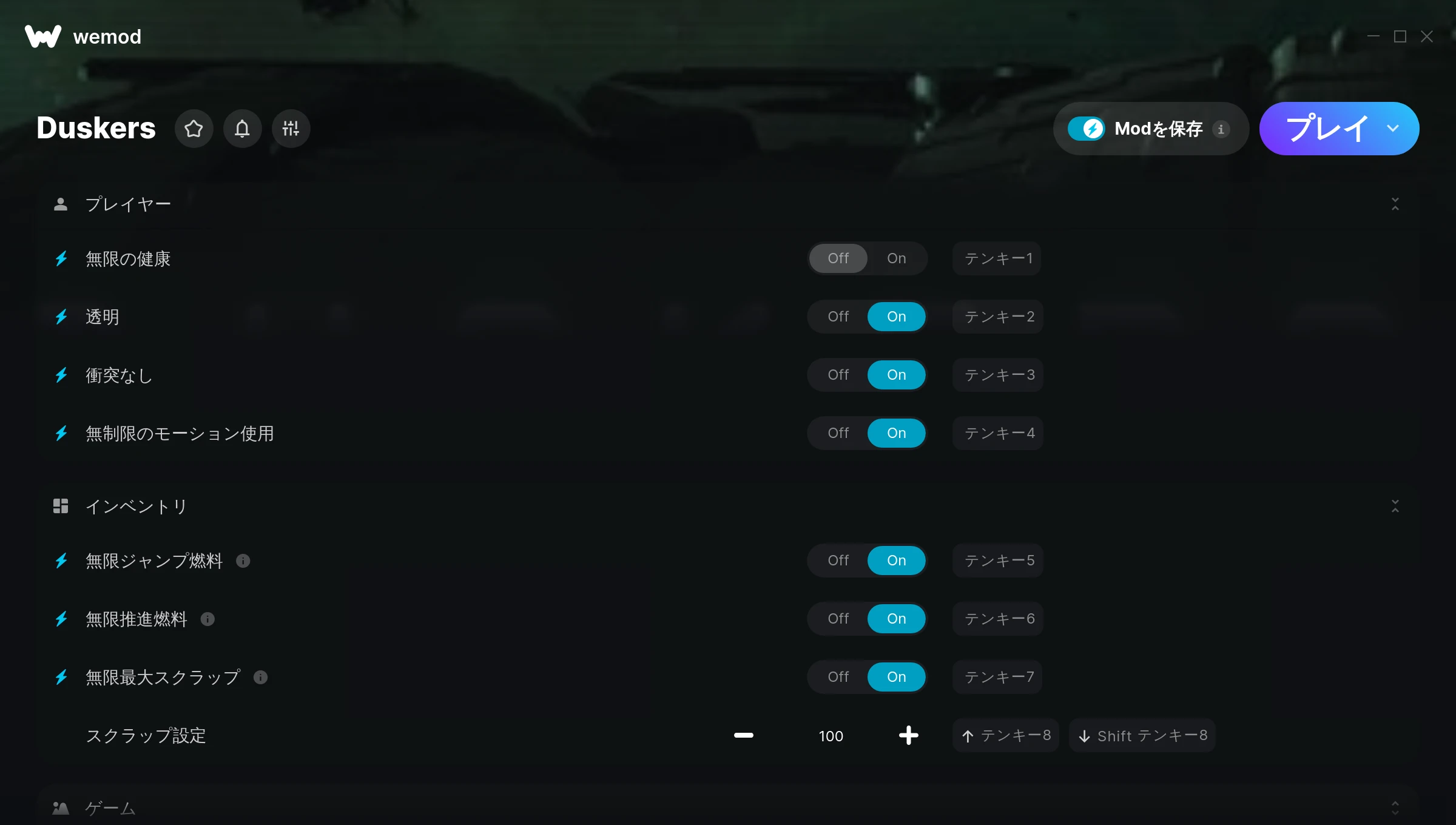Turn off 透明 cheat
Screen dimensions: 1456x825
838,317
